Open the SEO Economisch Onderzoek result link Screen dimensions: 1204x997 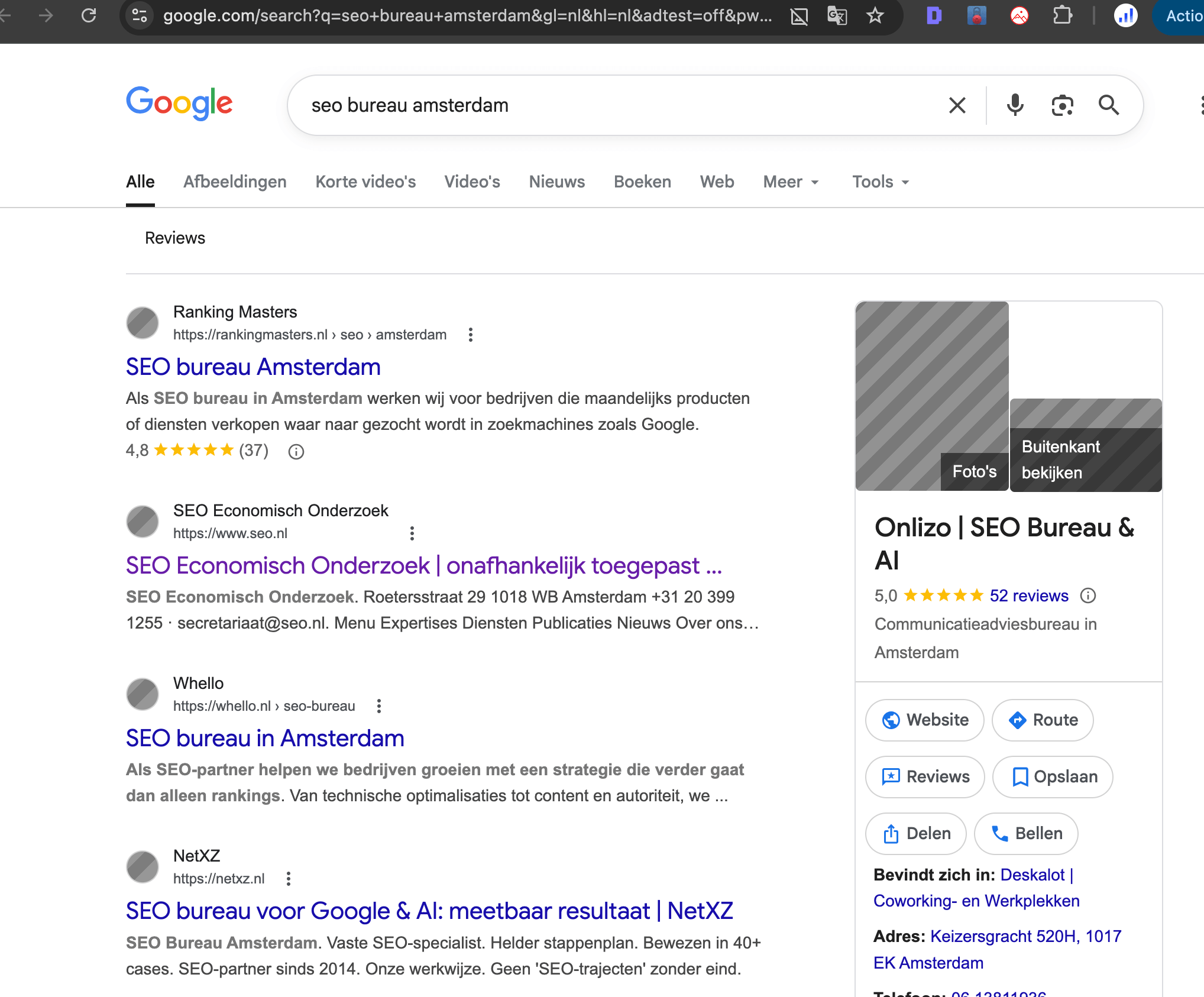(424, 566)
